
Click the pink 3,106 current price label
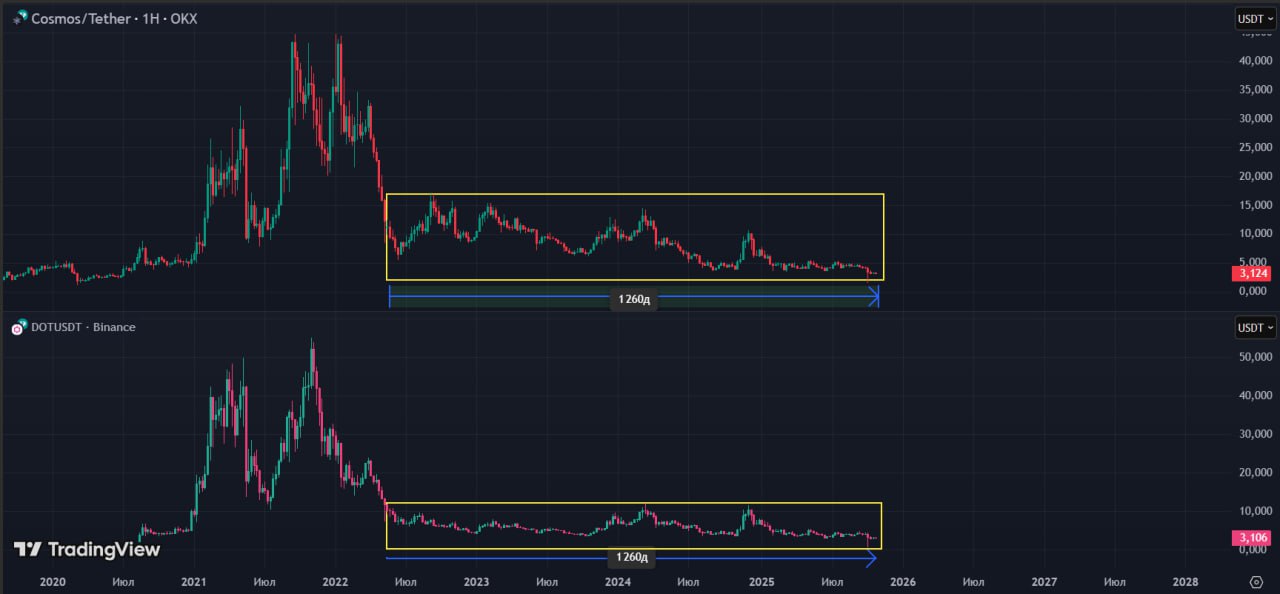pyautogui.click(x=1253, y=539)
